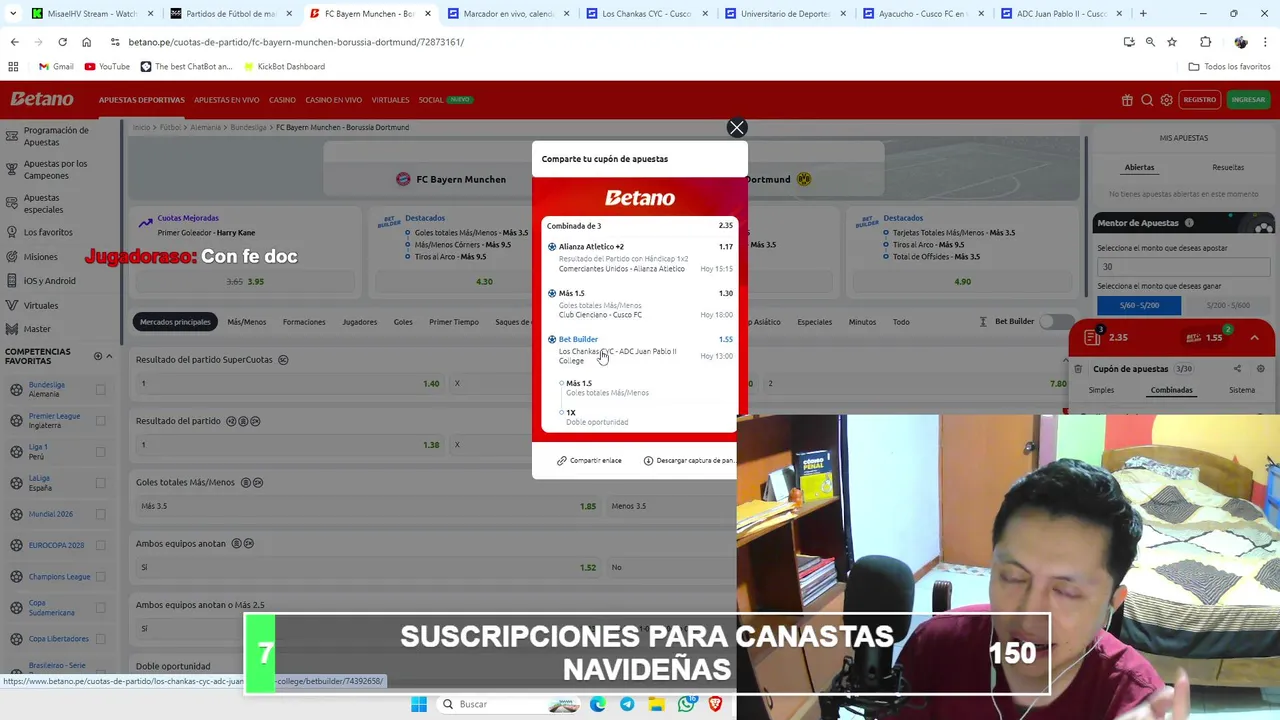Delete coupon with trash icon
The width and height of the screenshot is (1280, 720).
(1078, 369)
